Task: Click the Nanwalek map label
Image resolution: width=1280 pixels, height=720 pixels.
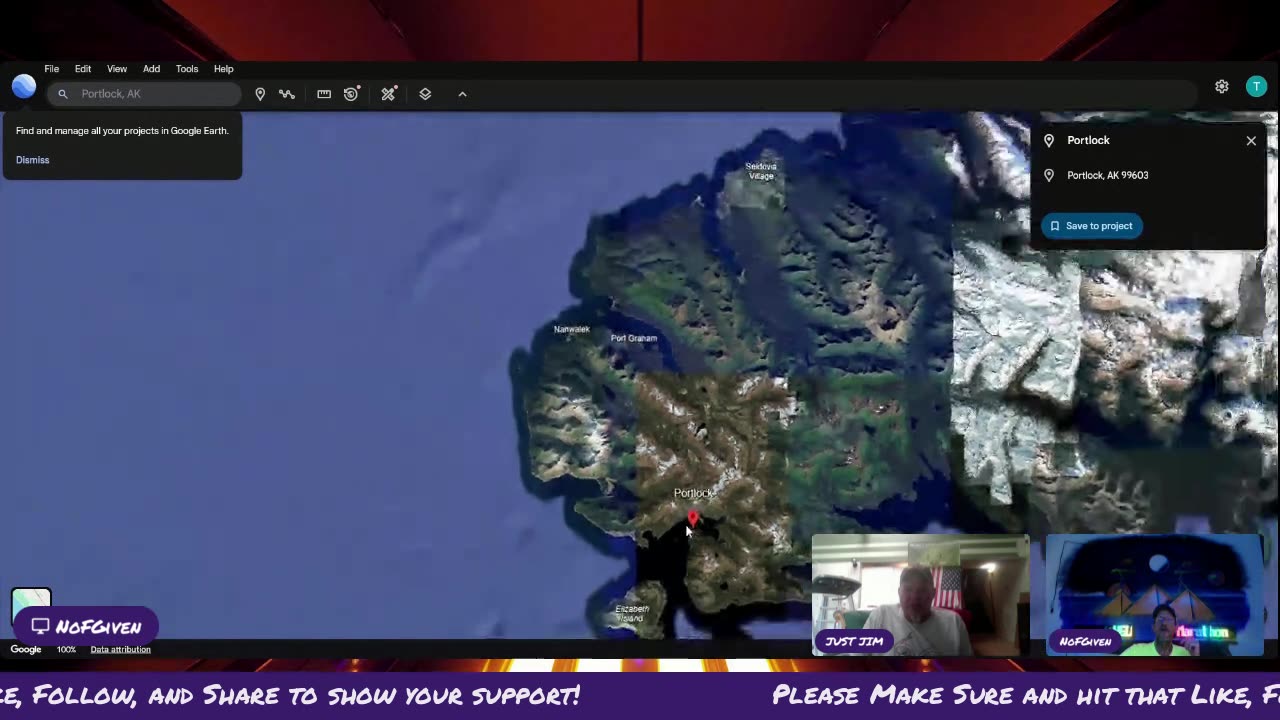Action: click(572, 329)
